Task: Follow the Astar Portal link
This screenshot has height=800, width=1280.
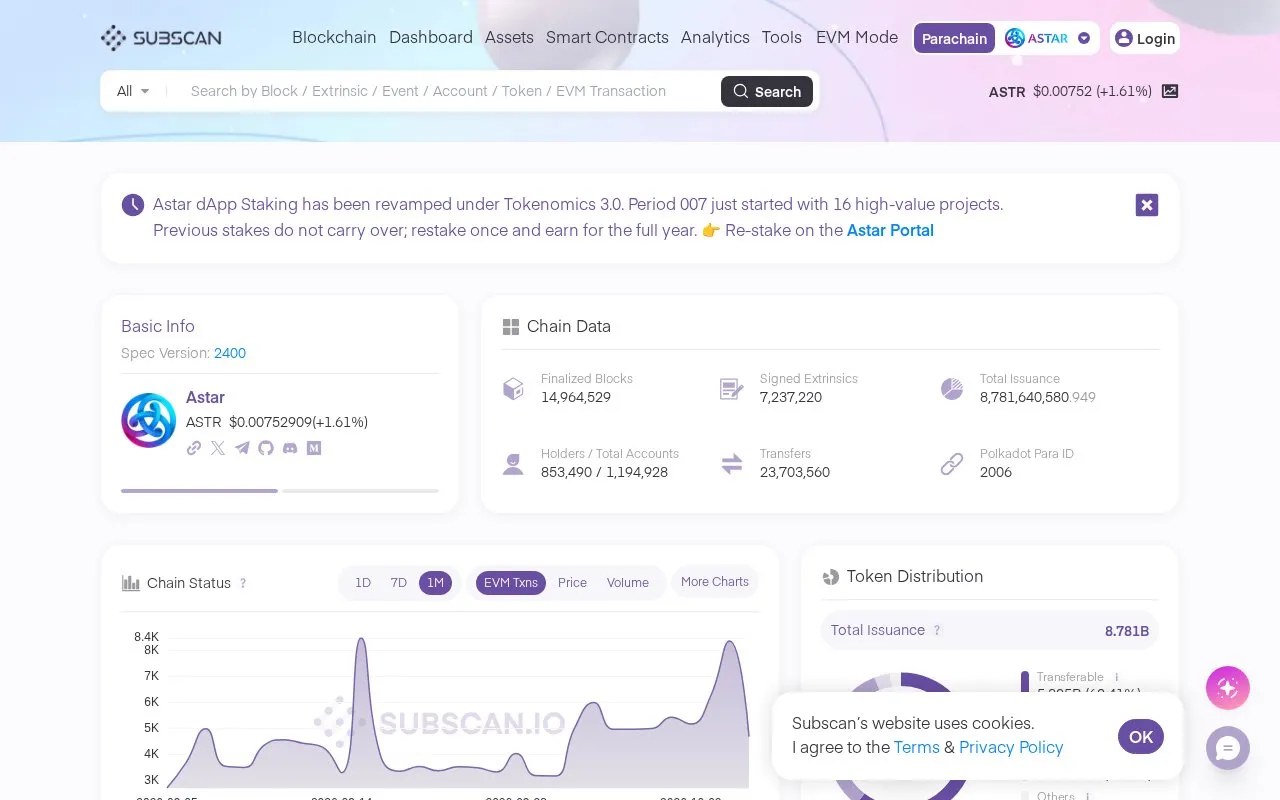Action: [x=890, y=230]
